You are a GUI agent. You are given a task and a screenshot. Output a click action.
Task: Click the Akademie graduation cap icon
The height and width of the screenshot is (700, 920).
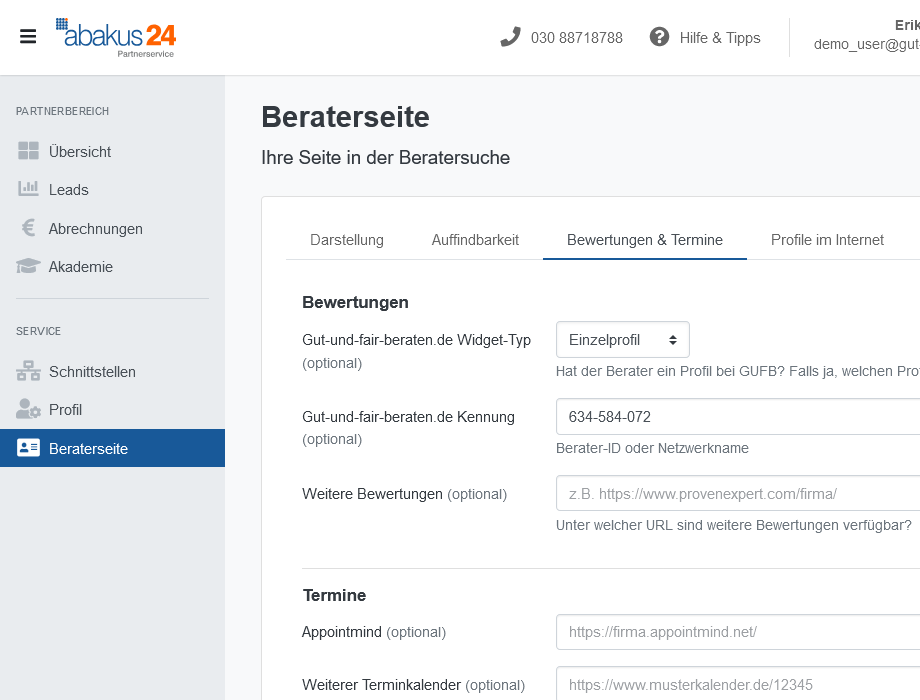click(28, 266)
